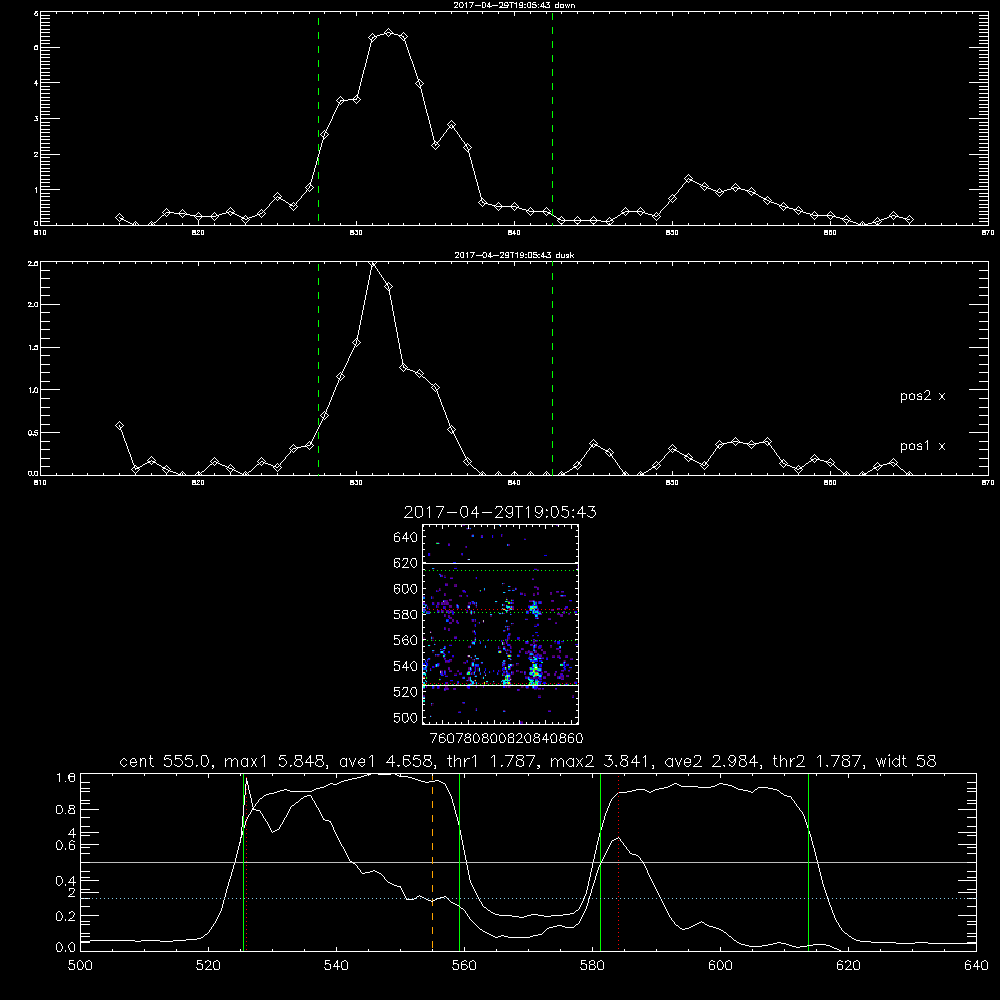Select the timestamp title above the heatmap
Viewport: 1000px width, 1000px height.
coord(500,512)
